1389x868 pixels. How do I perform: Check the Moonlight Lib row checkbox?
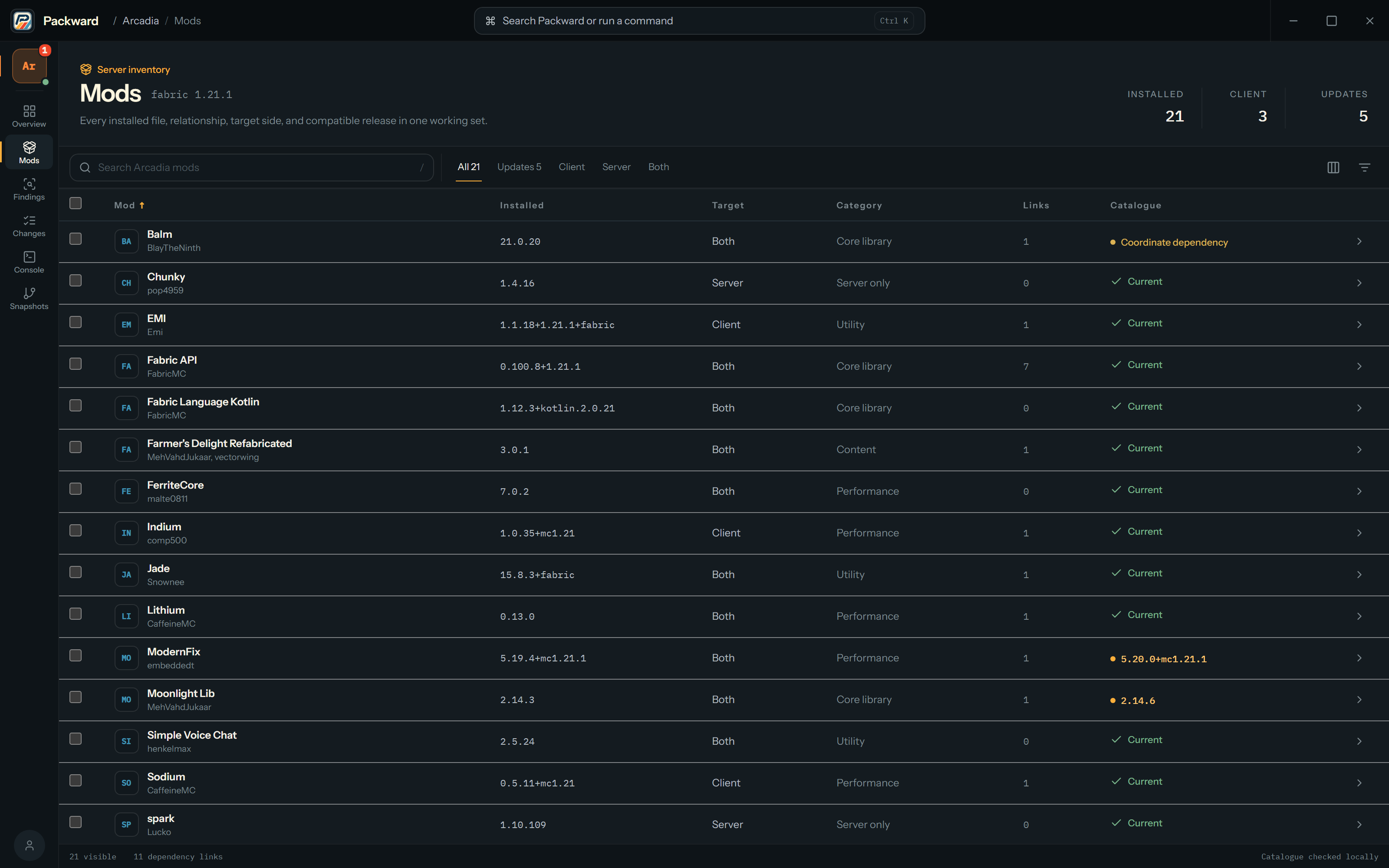click(75, 697)
